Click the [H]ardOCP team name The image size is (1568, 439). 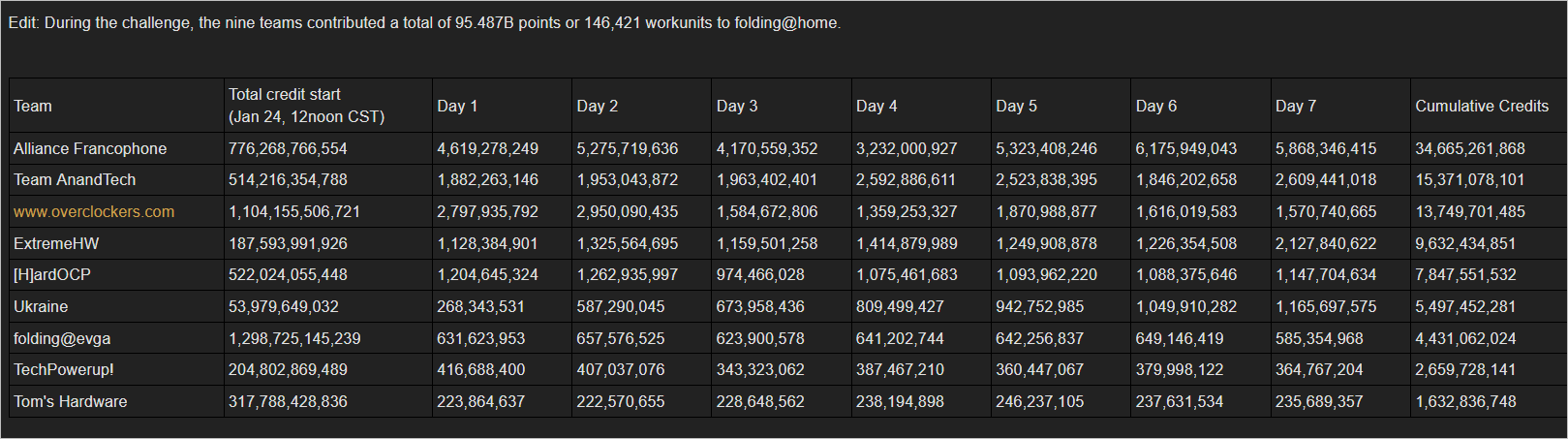point(52,274)
